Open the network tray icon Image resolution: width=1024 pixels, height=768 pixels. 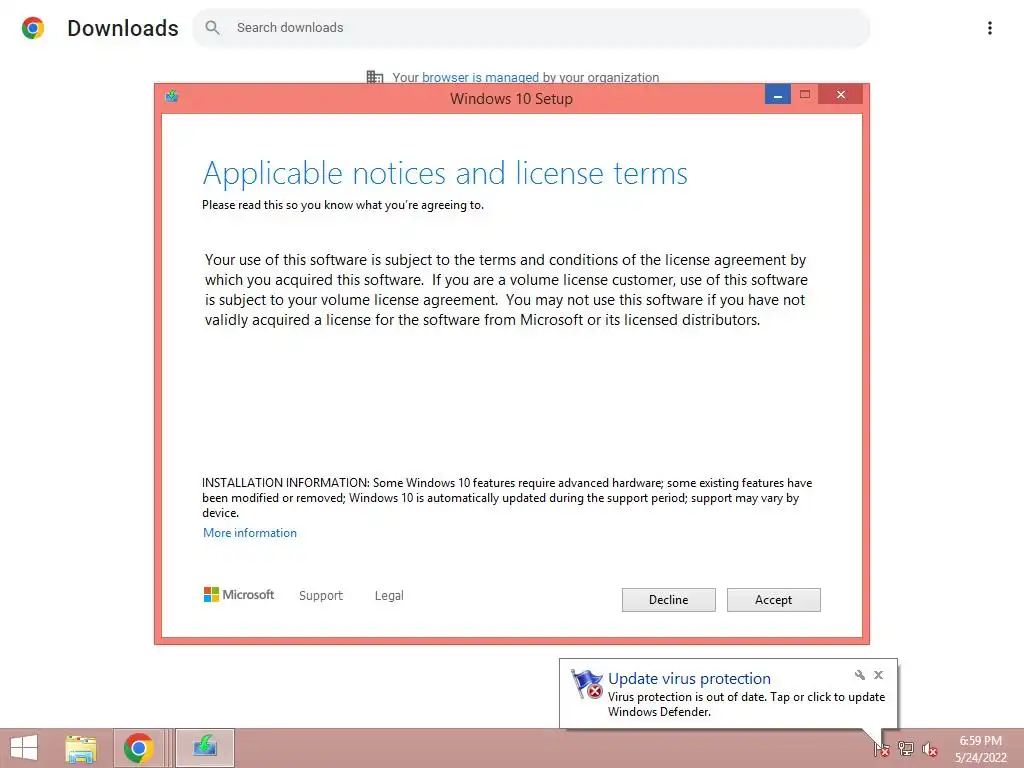[905, 748]
